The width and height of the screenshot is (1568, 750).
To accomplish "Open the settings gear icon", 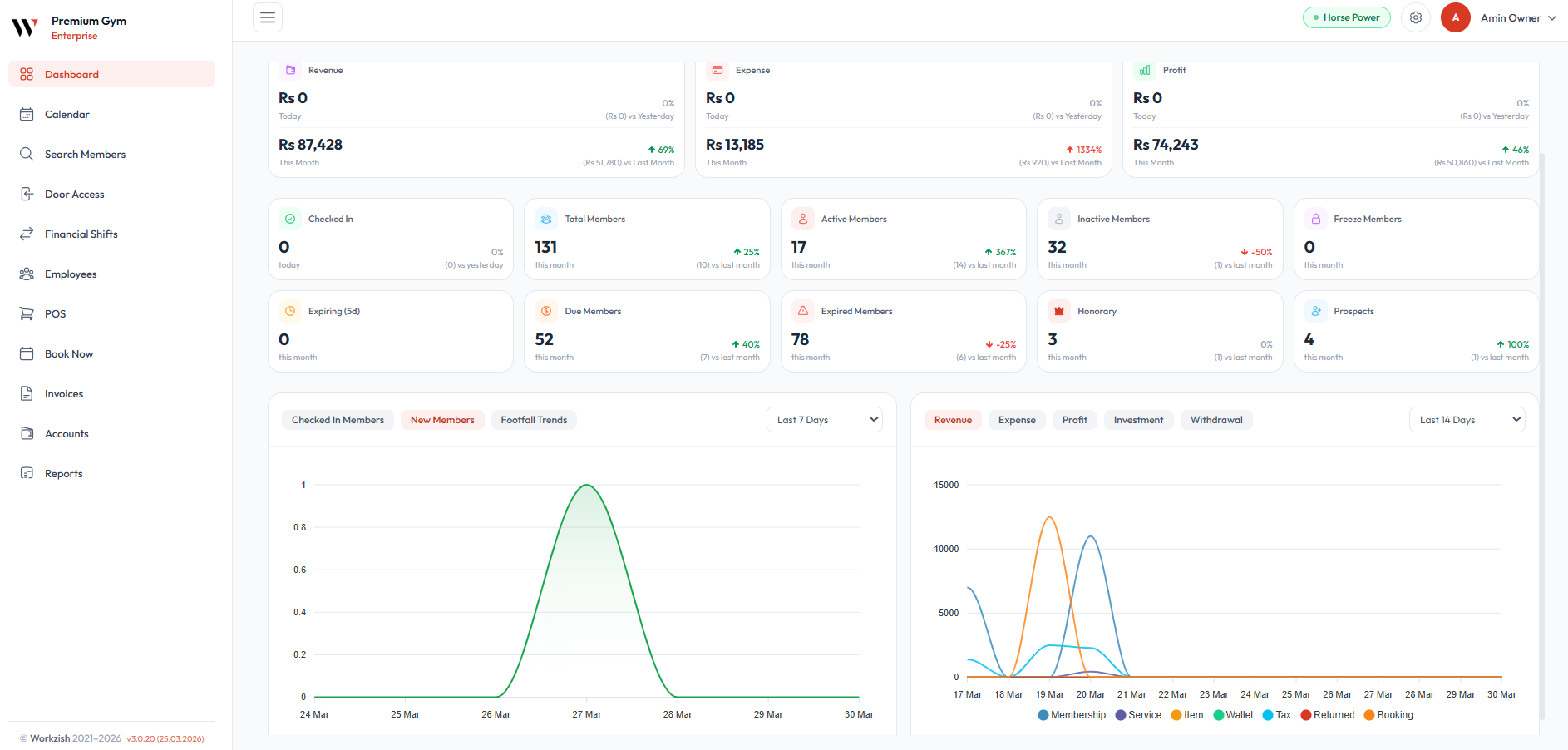I will [1416, 17].
